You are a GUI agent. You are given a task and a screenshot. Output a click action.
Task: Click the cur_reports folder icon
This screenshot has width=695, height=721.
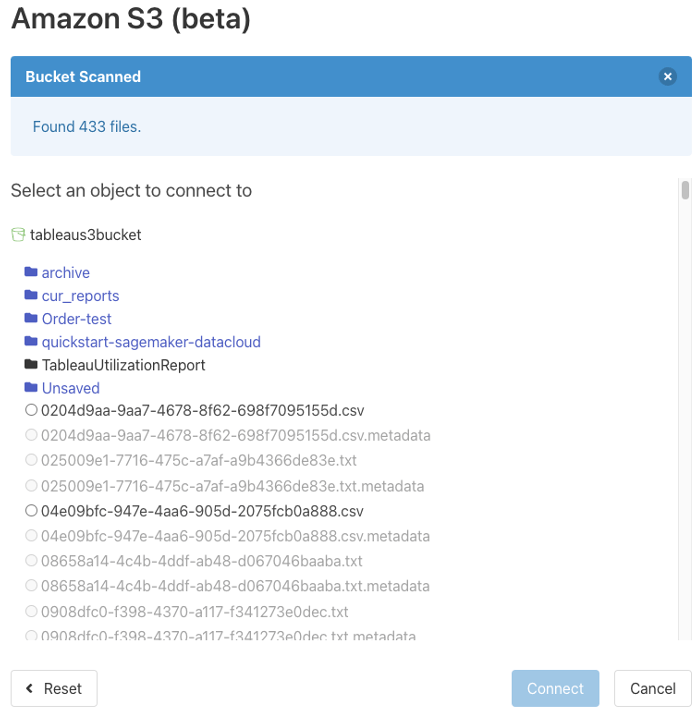(31, 295)
